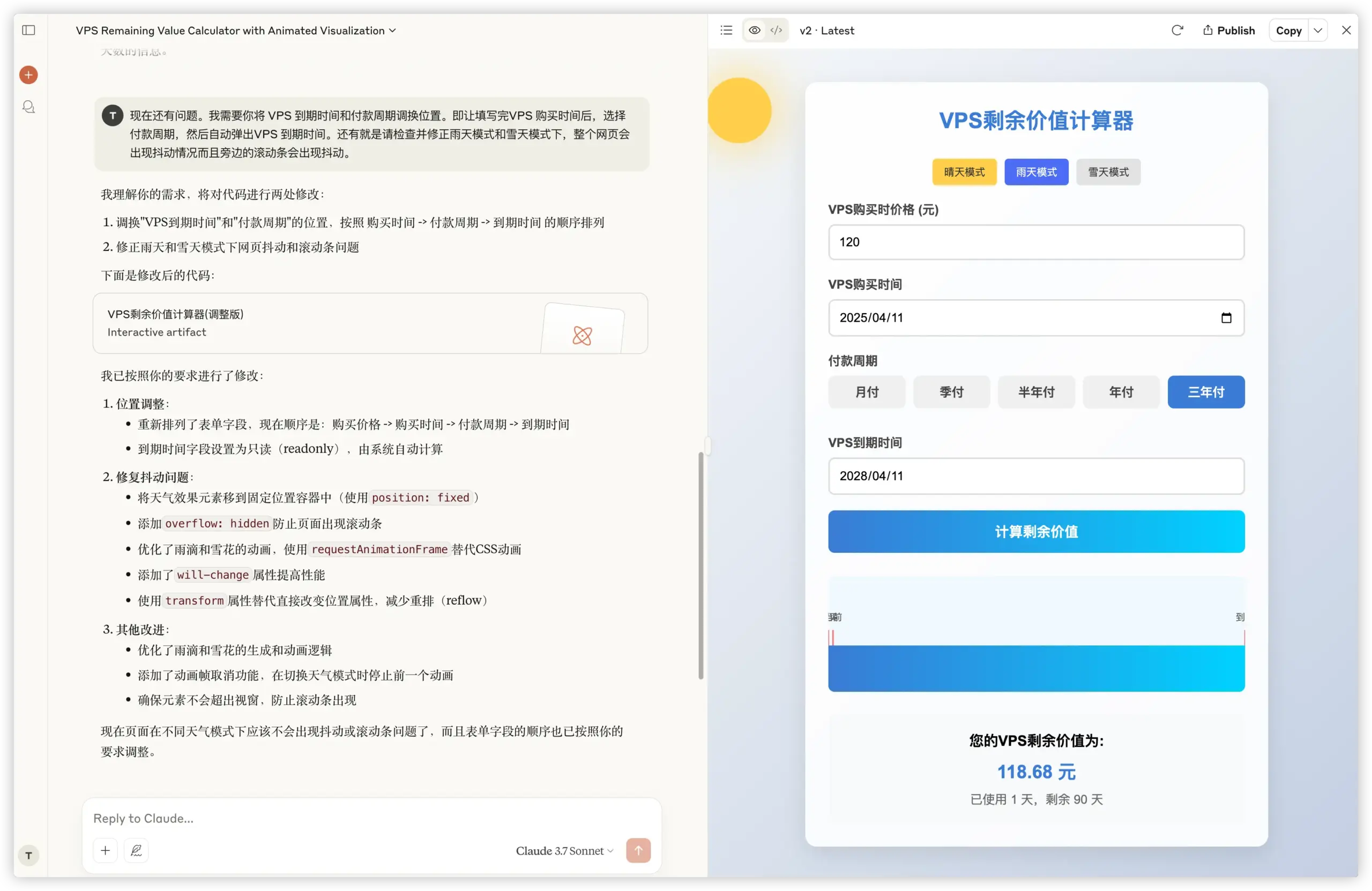This screenshot has width=1372, height=891.
Task: Open the writing style picker icon
Action: pyautogui.click(x=136, y=850)
